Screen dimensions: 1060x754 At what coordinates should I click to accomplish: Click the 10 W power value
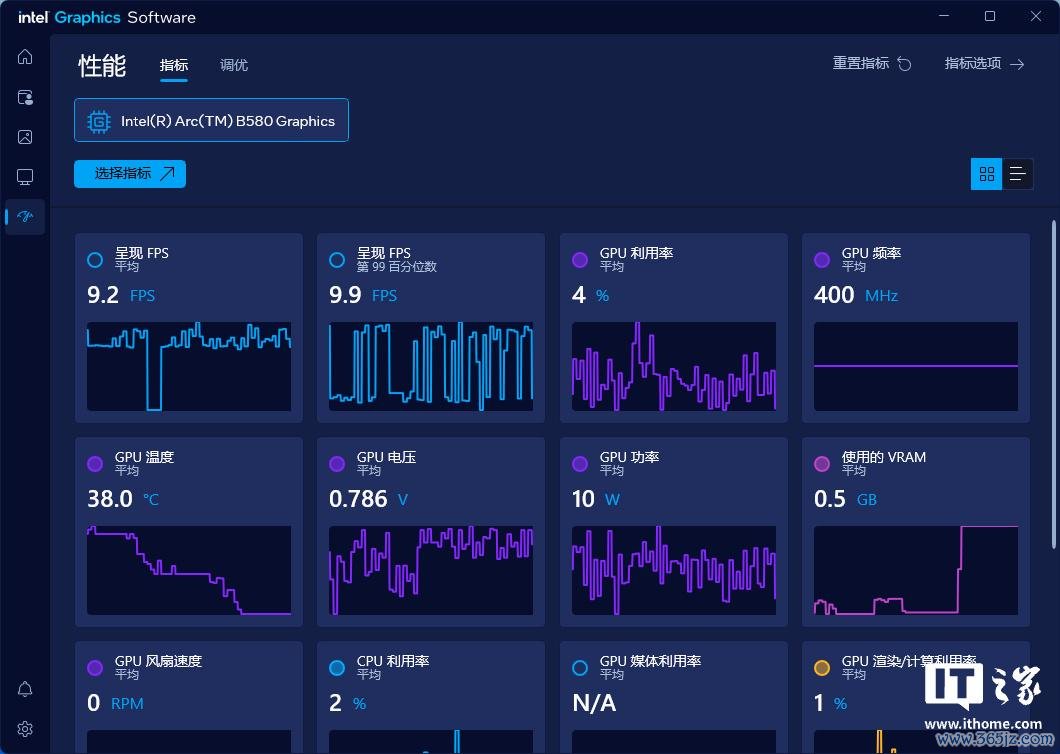point(596,499)
